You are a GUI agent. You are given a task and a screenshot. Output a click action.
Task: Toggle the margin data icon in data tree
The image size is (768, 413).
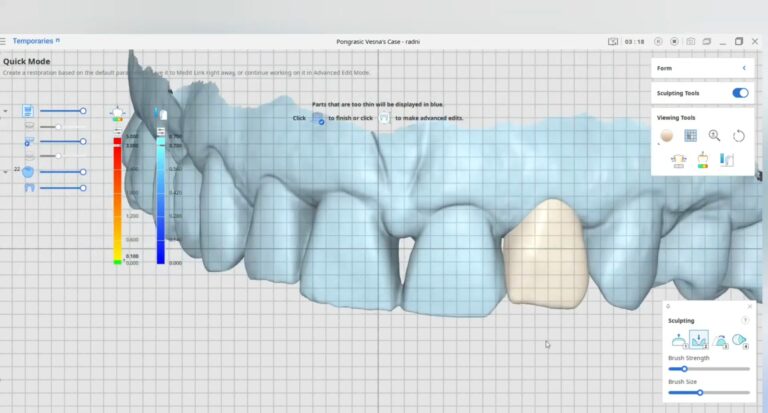[29, 142]
